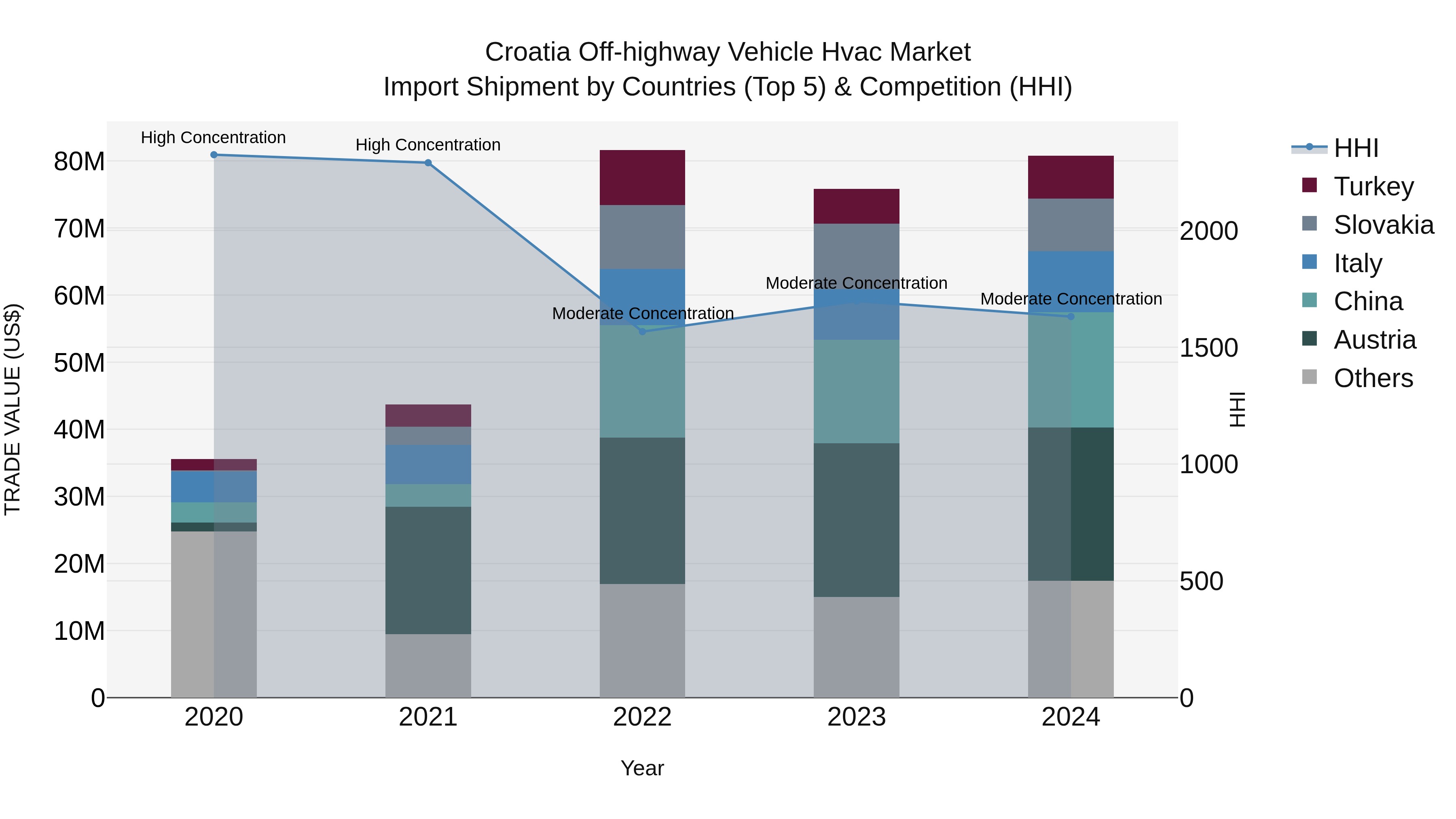Click the Austria color swatch in legend
1456x819 pixels.
1309,339
